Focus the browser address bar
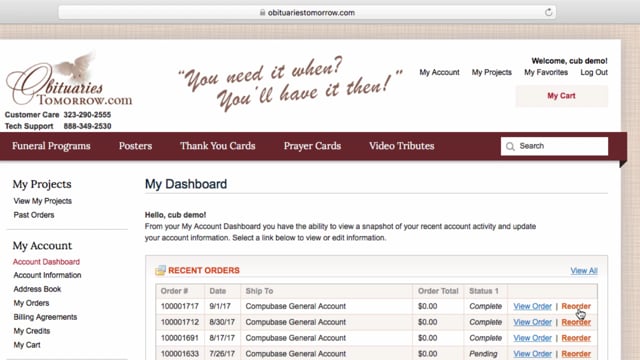640x360 pixels. pos(307,13)
